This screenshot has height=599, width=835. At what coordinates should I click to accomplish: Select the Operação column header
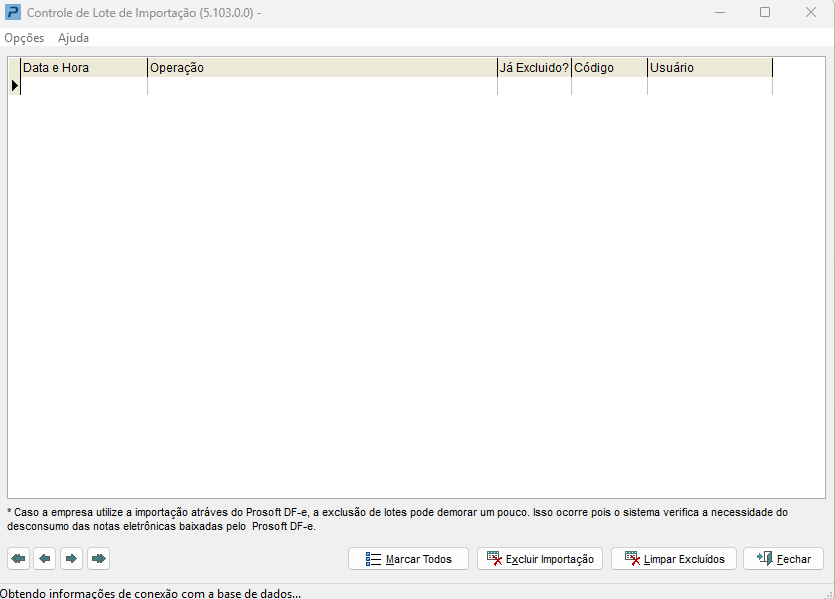322,68
